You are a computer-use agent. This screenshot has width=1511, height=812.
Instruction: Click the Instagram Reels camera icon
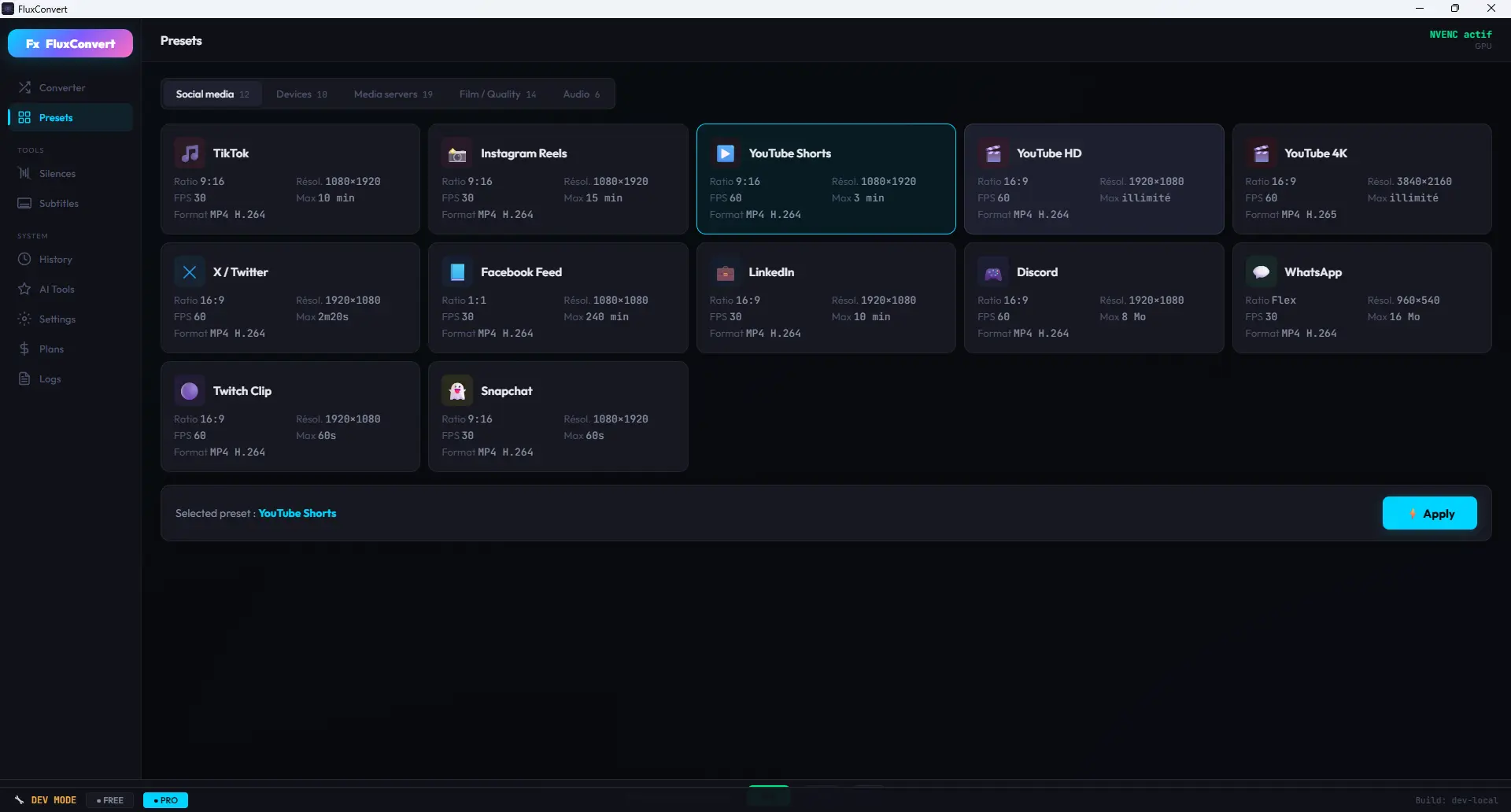tap(457, 153)
